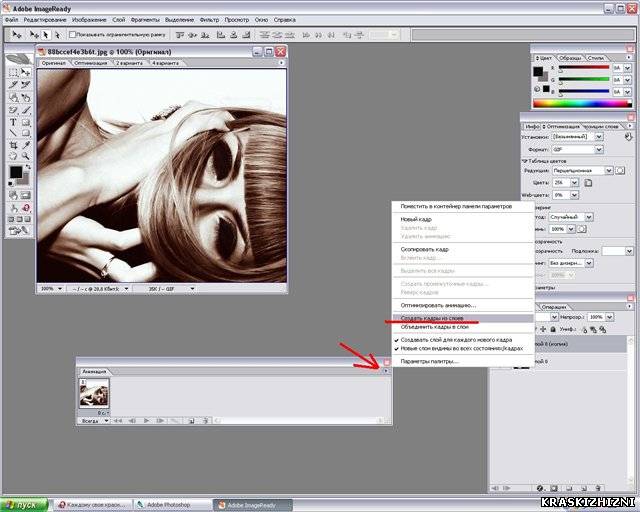This screenshot has width=640, height=512.
Task: Select the rectangular marquee tool
Action: pos(13,73)
